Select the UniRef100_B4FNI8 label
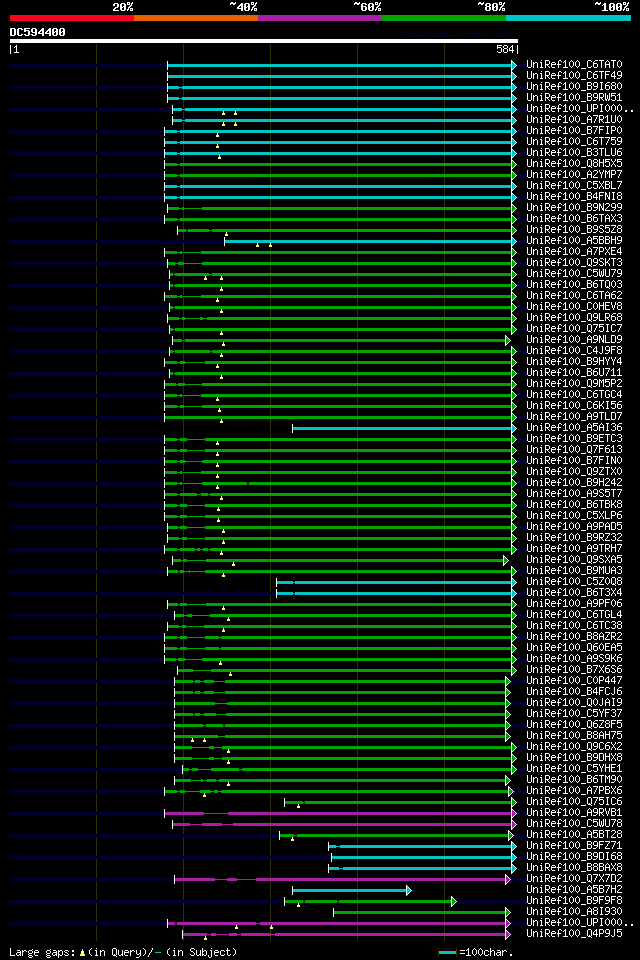 coord(574,197)
